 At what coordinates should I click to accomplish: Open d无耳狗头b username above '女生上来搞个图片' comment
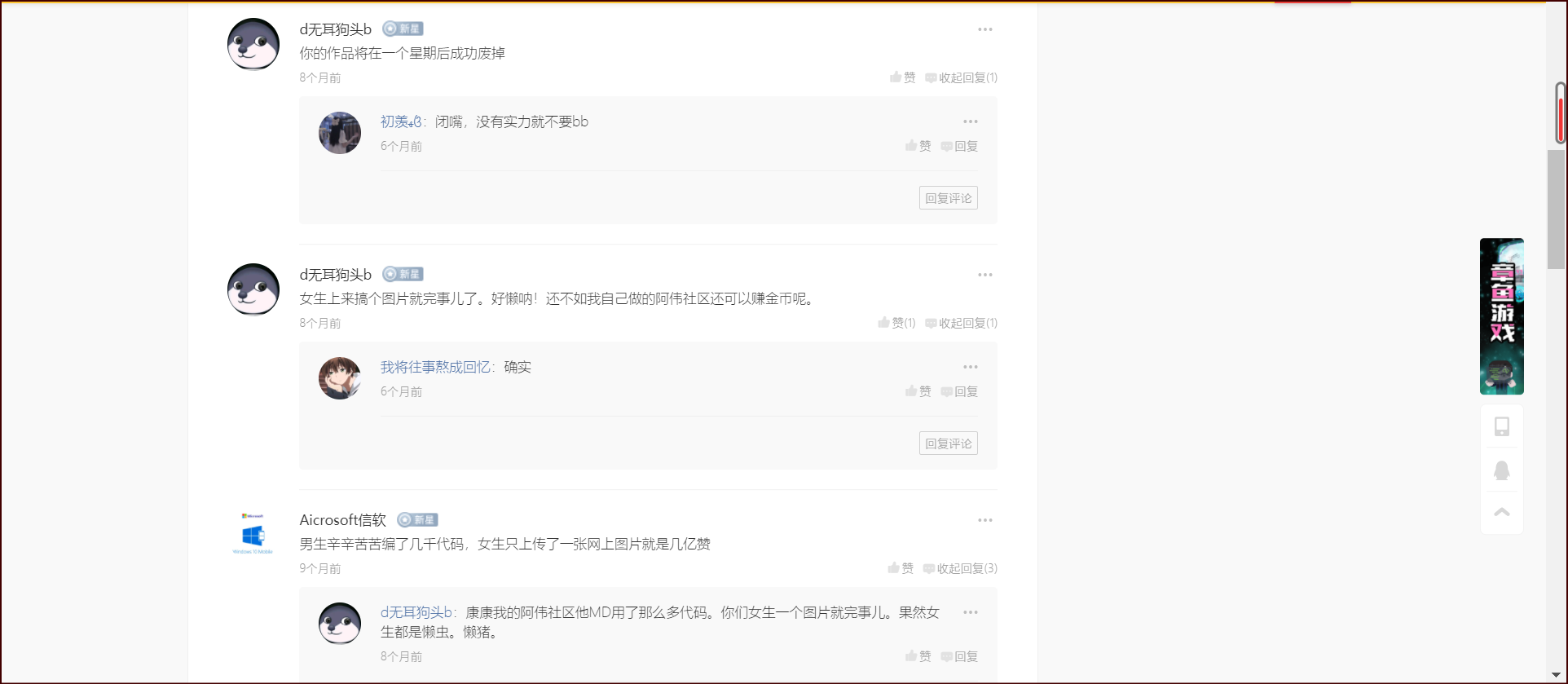pyautogui.click(x=335, y=275)
